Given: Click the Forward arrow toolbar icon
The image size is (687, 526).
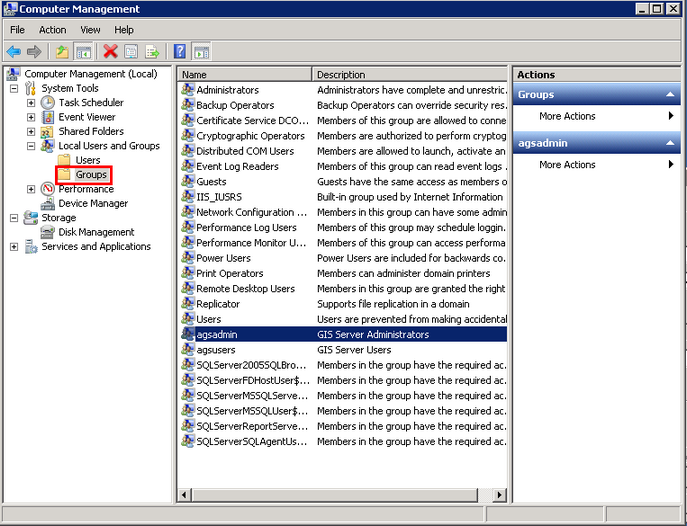Looking at the screenshot, I should (34, 52).
